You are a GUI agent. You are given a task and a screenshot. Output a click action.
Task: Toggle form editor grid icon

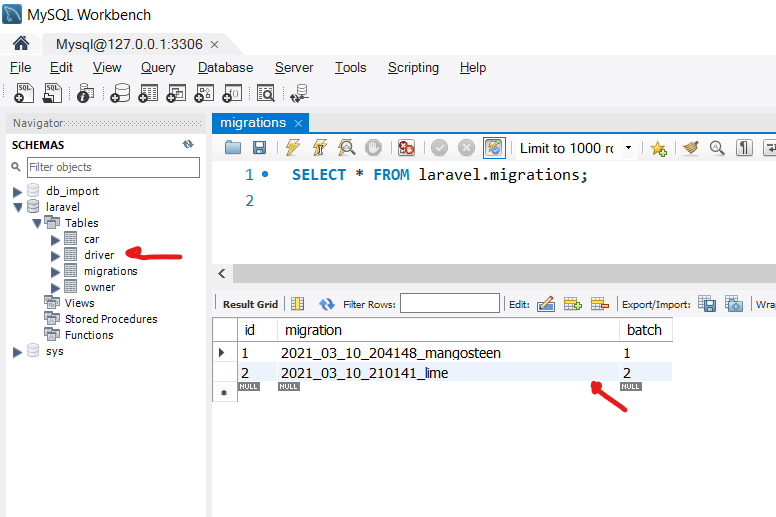click(x=297, y=304)
